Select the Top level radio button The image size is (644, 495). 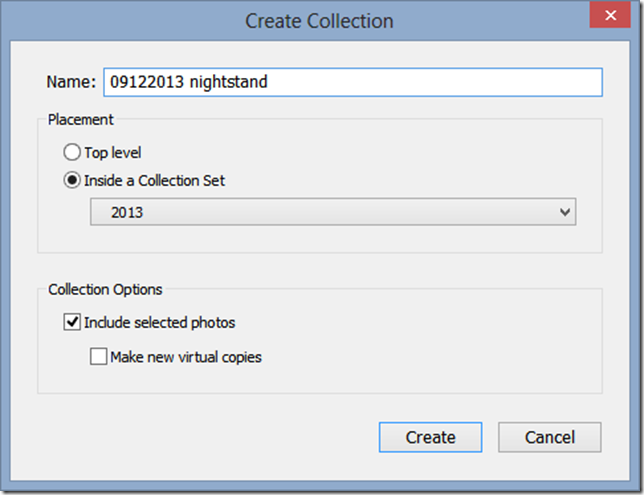(x=72, y=152)
